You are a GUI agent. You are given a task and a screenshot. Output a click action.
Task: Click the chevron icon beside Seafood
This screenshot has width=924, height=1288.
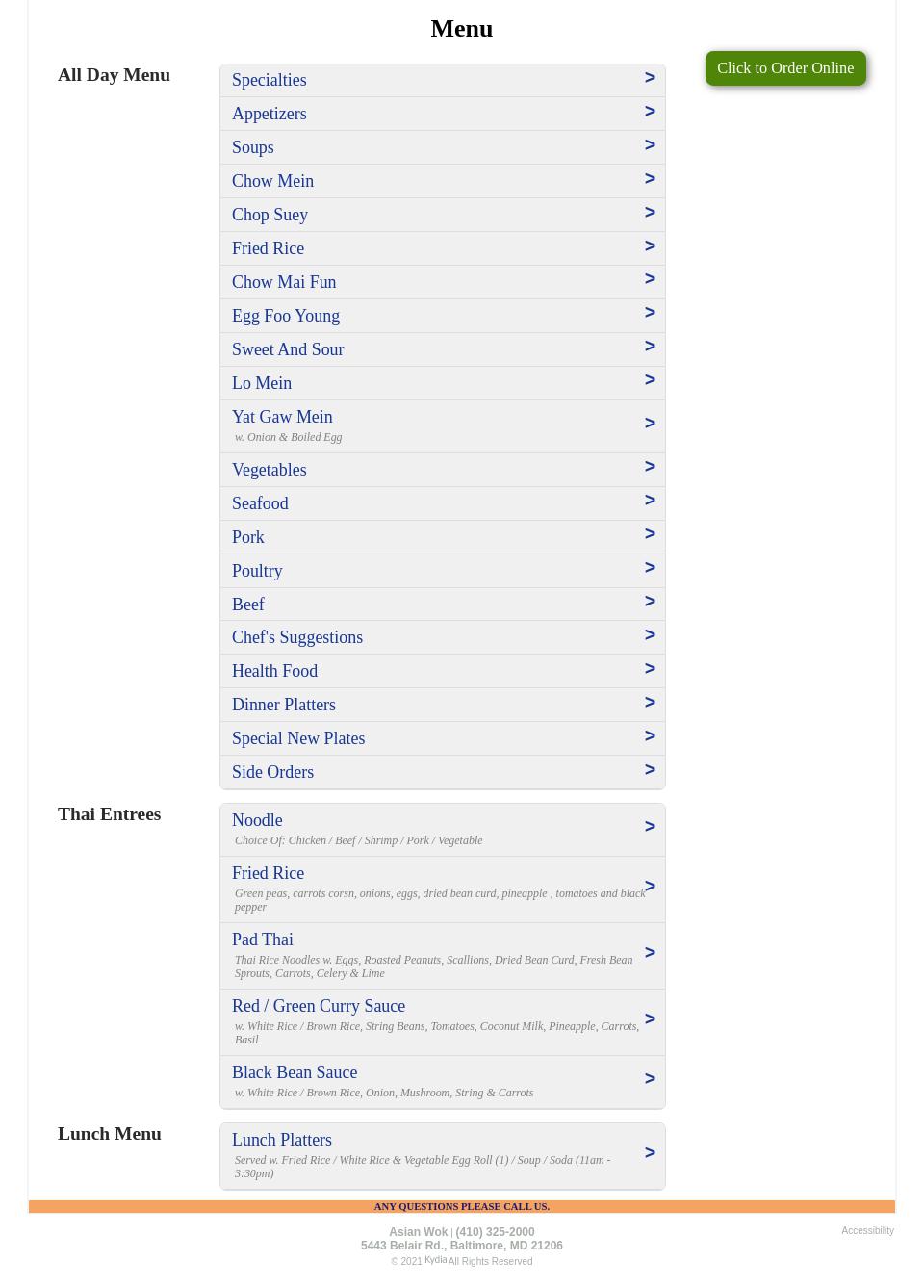(650, 501)
